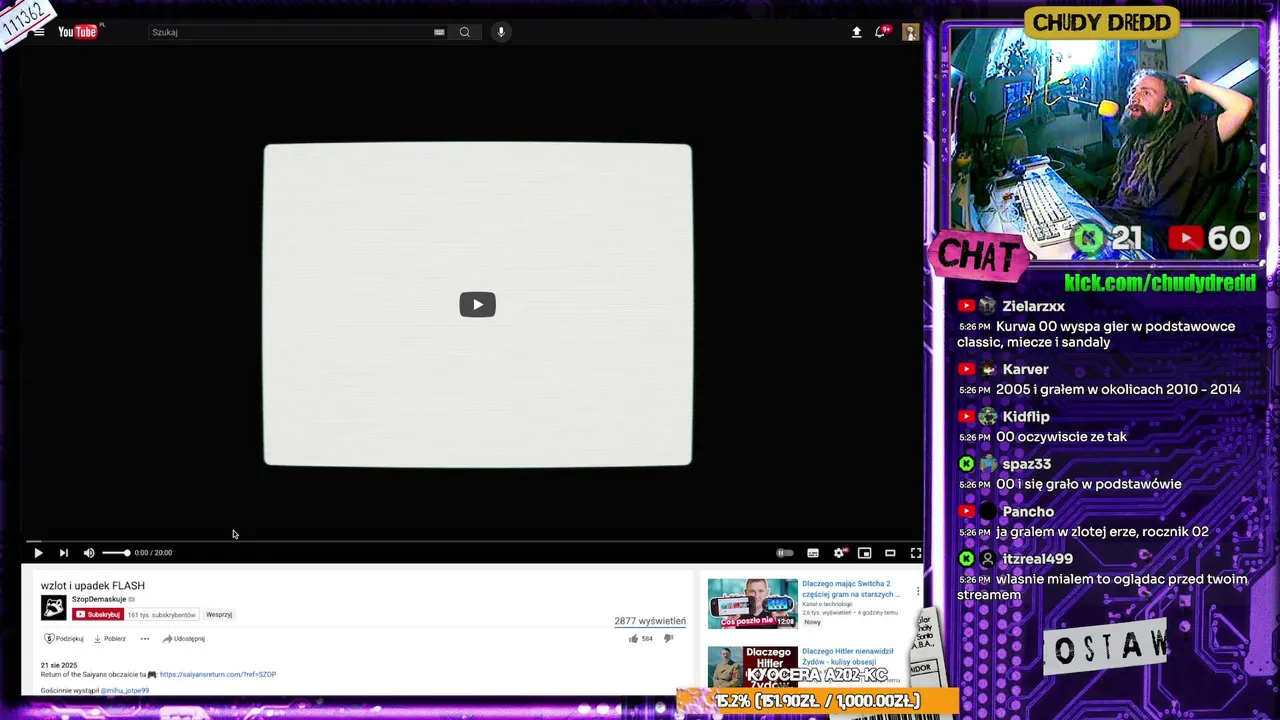Click the play button in control bar
Image resolution: width=1280 pixels, height=720 pixels.
pos(38,553)
